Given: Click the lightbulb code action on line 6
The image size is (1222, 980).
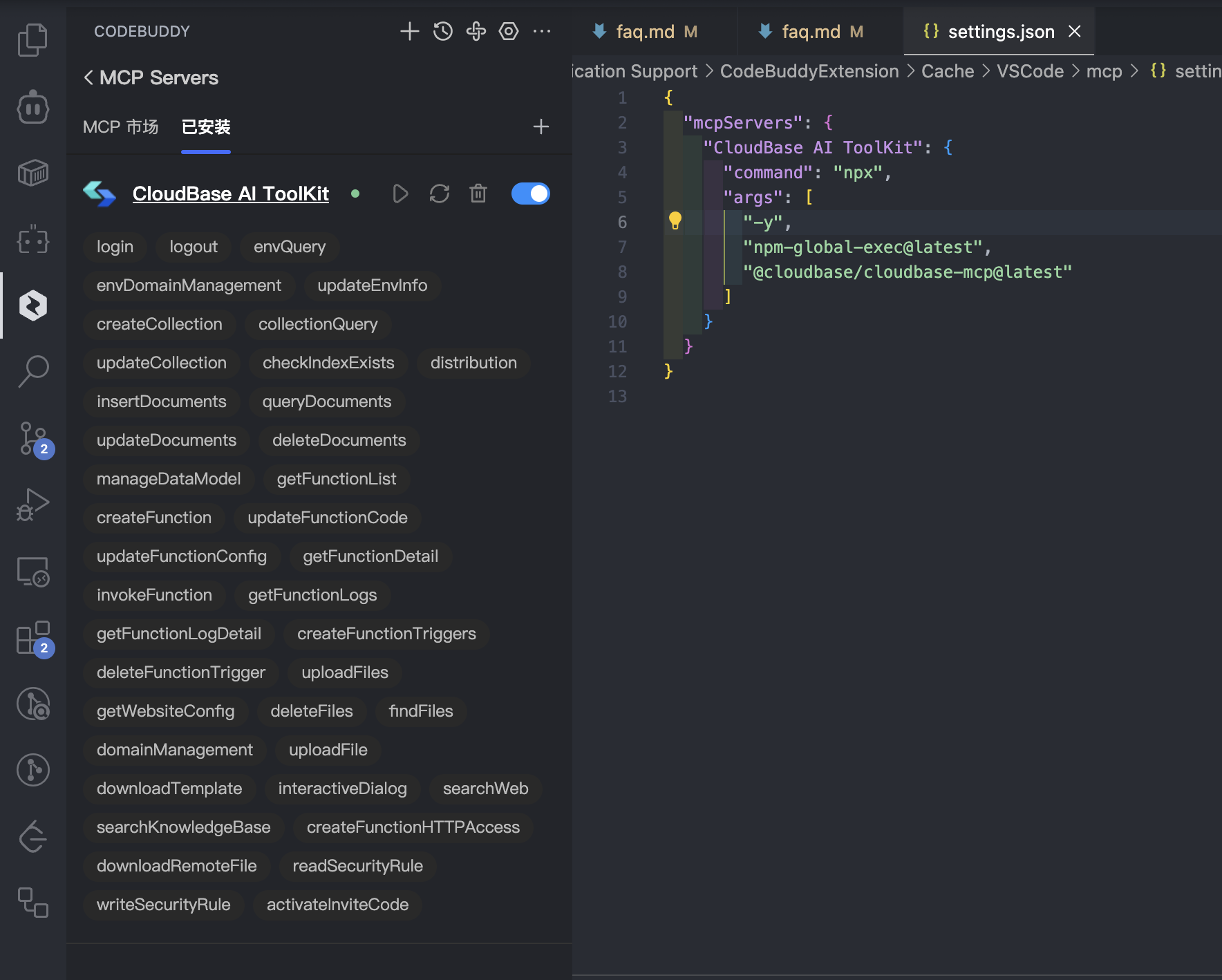Looking at the screenshot, I should (675, 221).
